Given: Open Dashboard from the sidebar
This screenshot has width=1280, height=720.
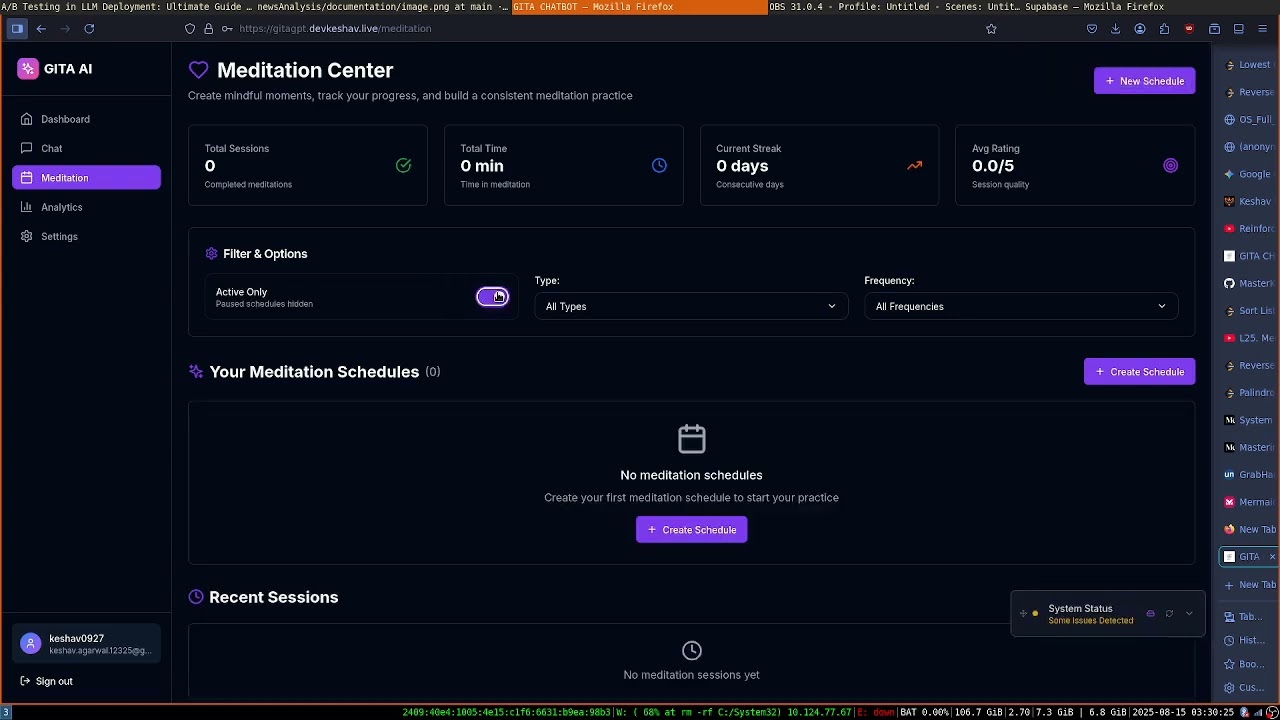Looking at the screenshot, I should (x=86, y=119).
